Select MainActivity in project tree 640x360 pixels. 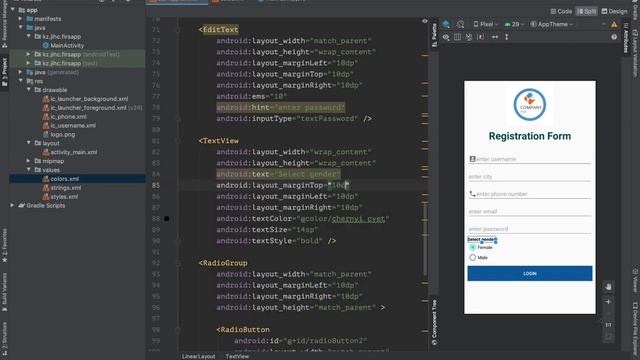pyautogui.click(x=63, y=45)
